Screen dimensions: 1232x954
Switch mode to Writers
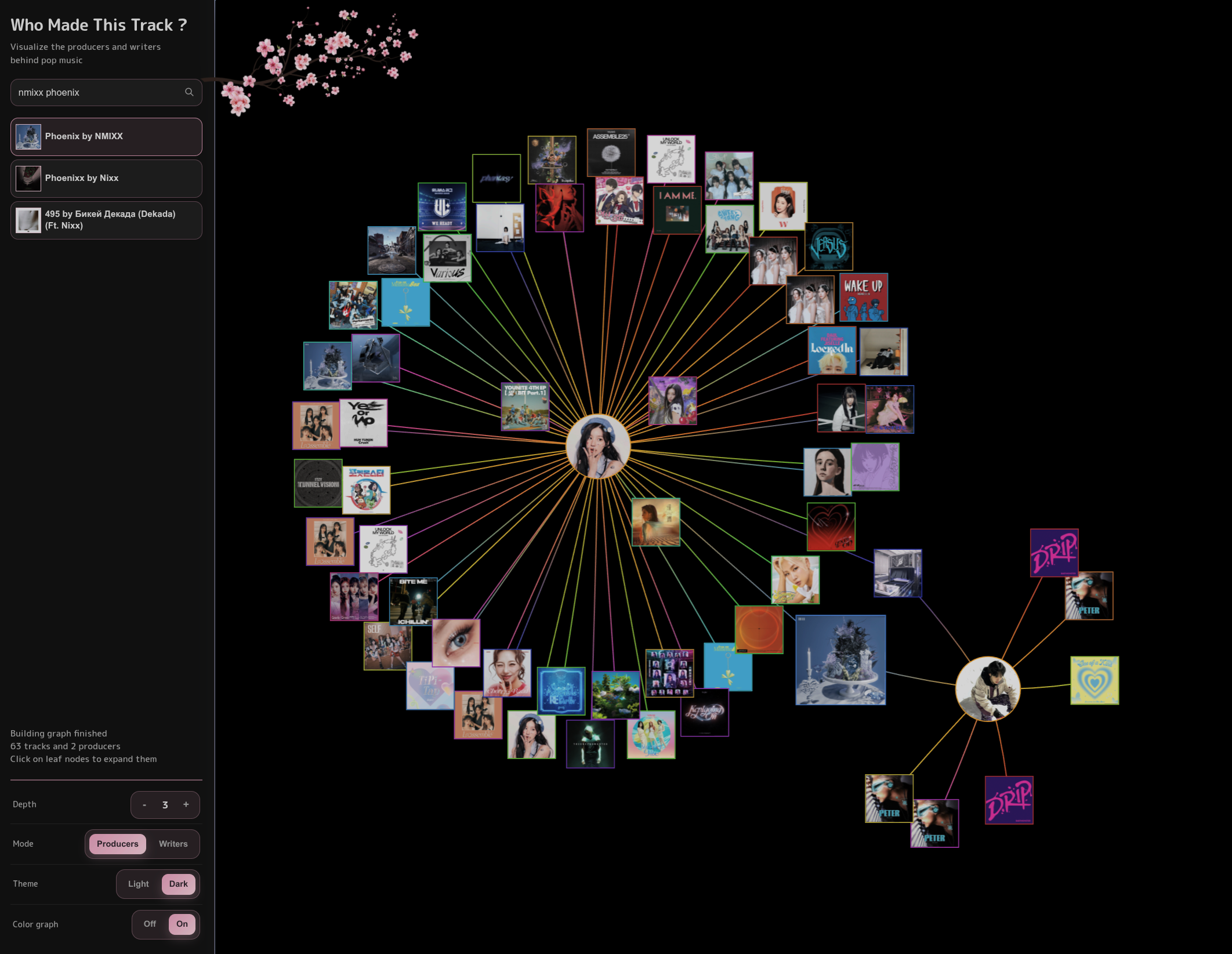coord(173,844)
